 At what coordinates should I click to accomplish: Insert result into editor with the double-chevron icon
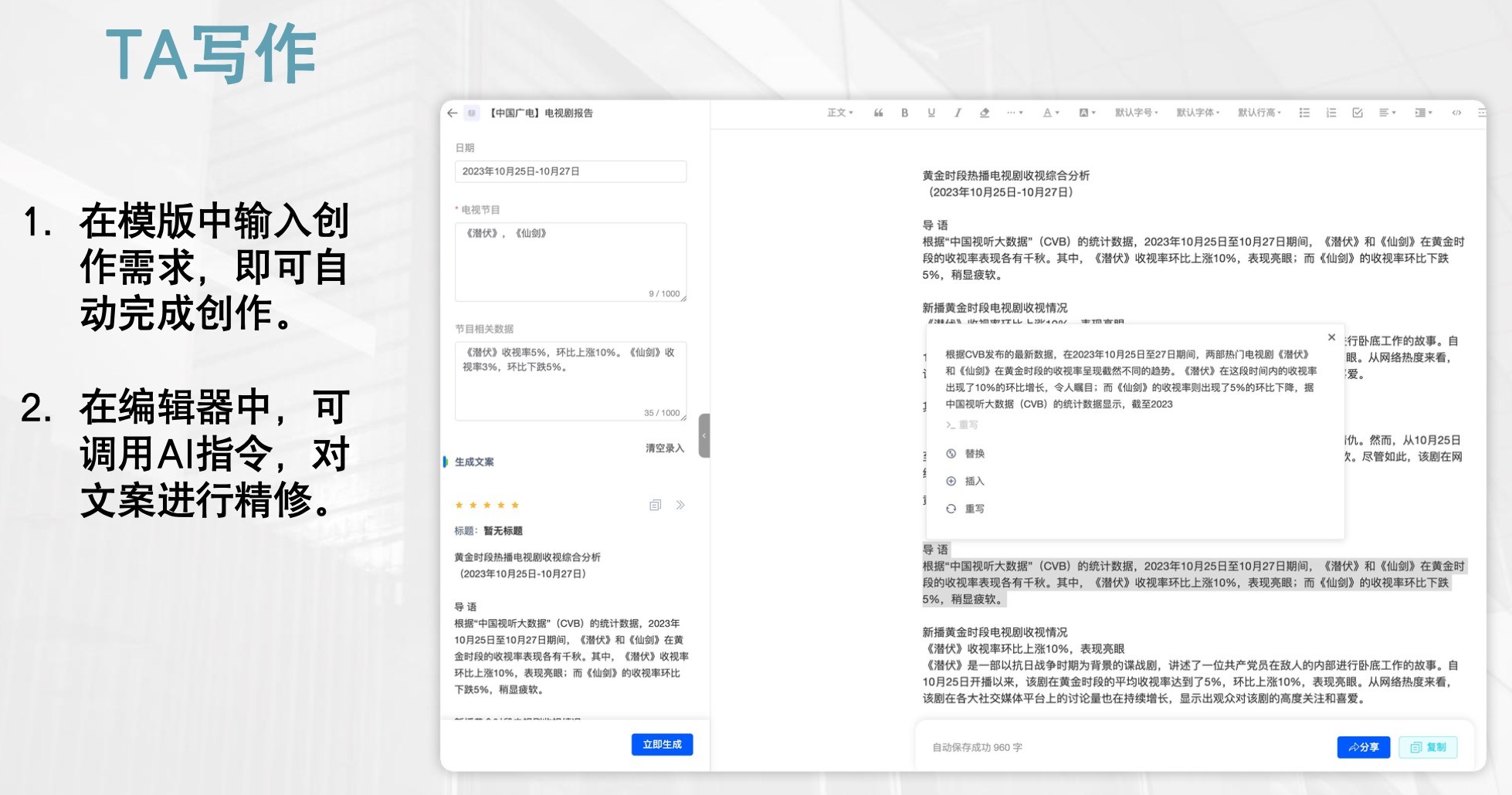coord(680,505)
